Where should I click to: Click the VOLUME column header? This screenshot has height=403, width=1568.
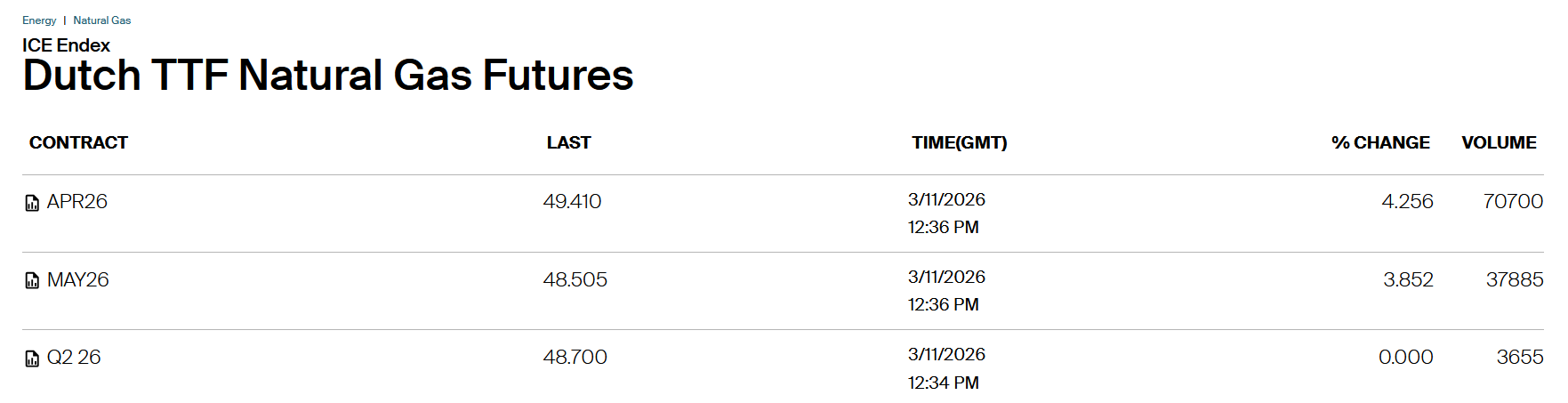tap(1499, 143)
